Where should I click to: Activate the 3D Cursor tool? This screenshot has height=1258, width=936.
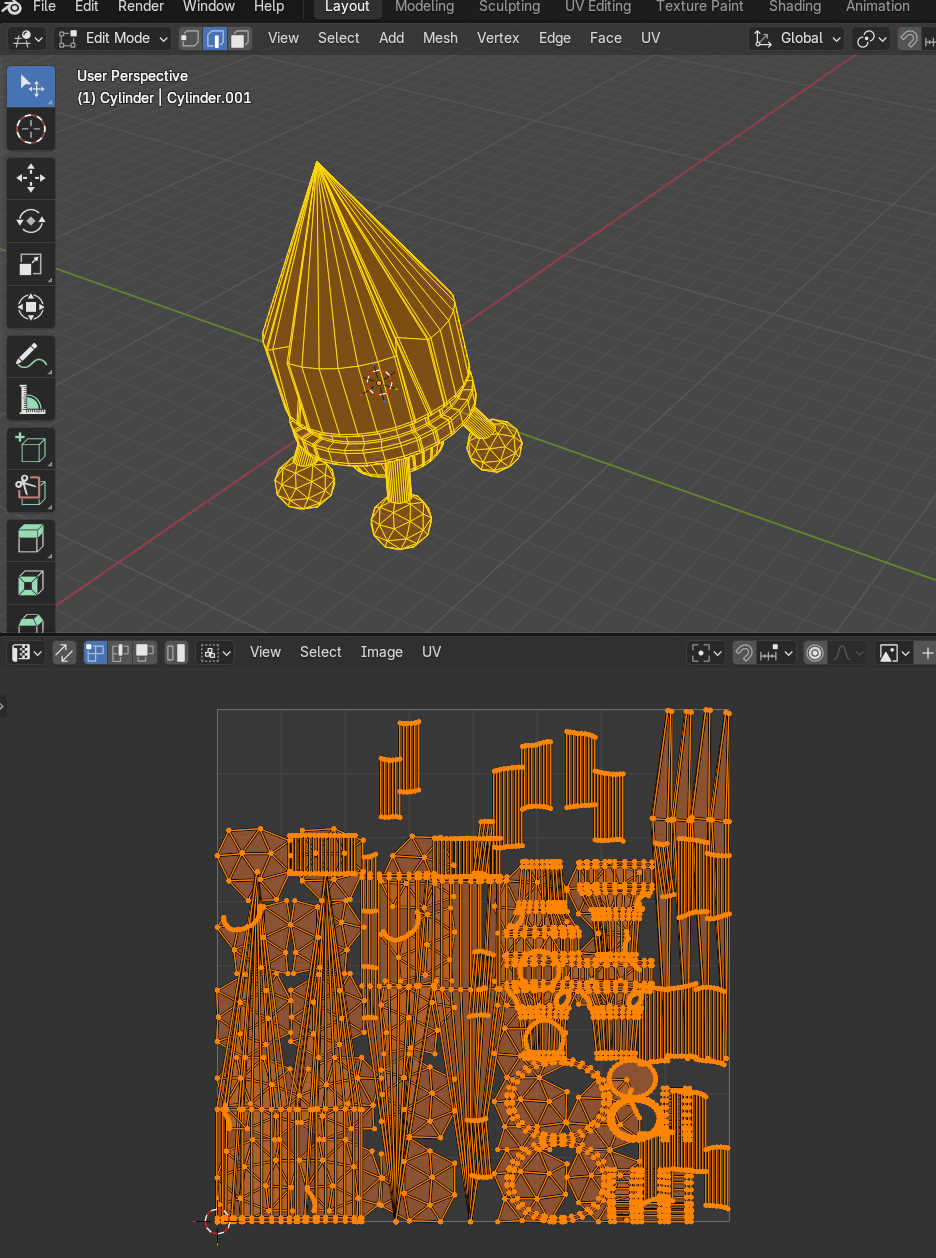click(31, 129)
